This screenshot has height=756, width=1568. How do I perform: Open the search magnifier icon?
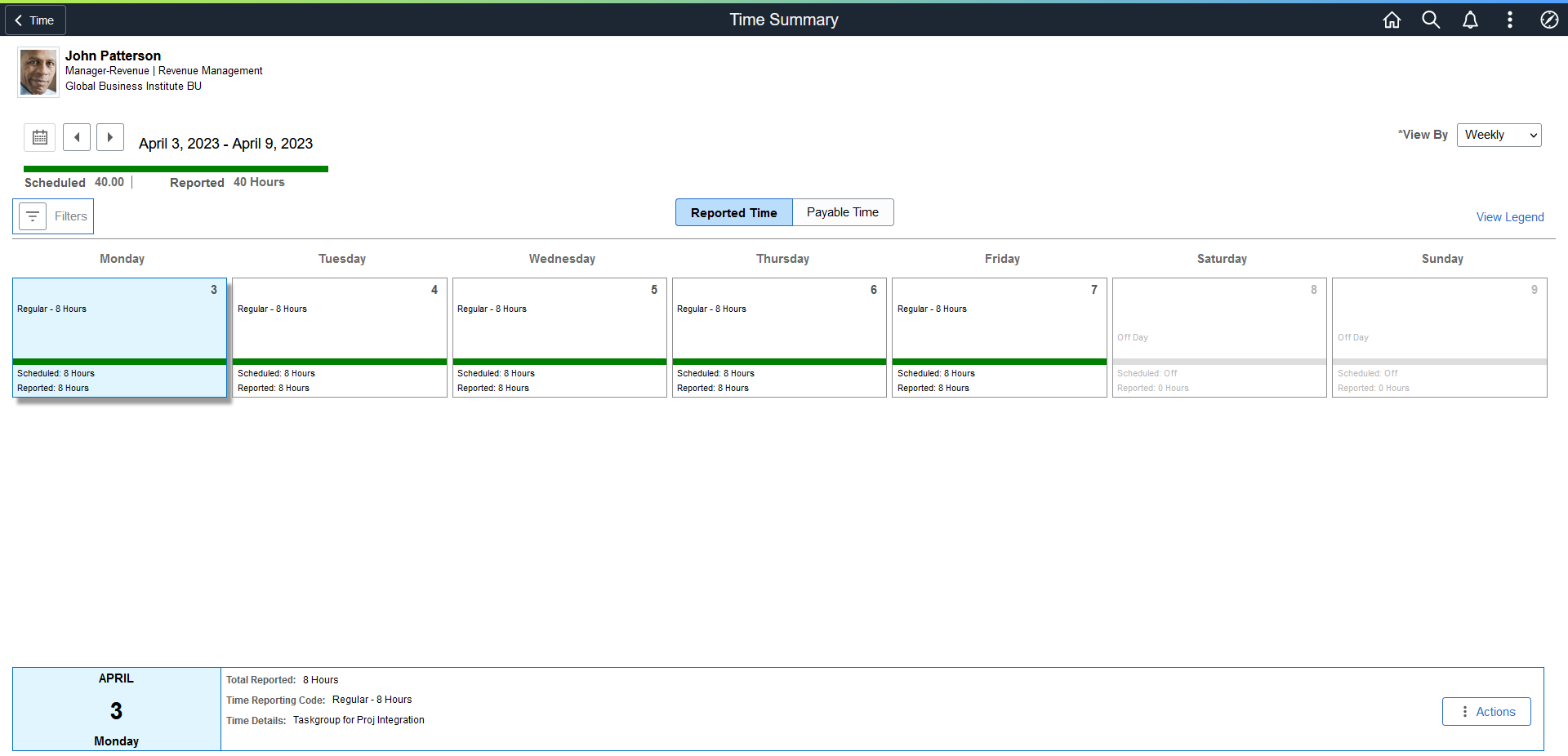pos(1431,20)
